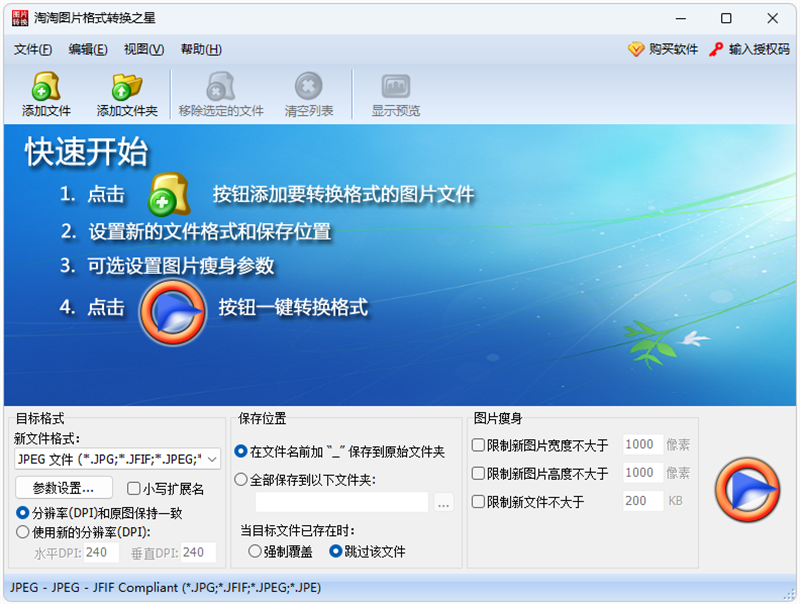Click the 移除选定的文件 toolbar icon

220,86
